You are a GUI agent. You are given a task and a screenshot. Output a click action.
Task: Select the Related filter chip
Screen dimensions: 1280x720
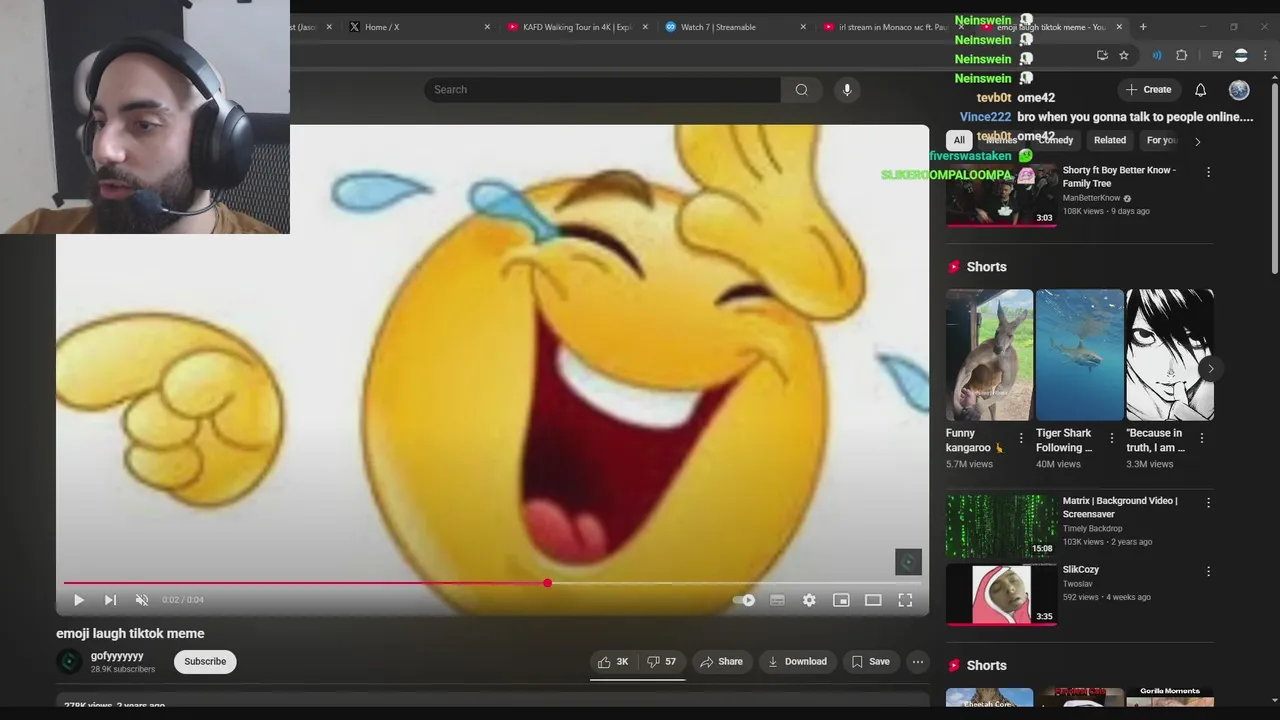coord(1110,140)
